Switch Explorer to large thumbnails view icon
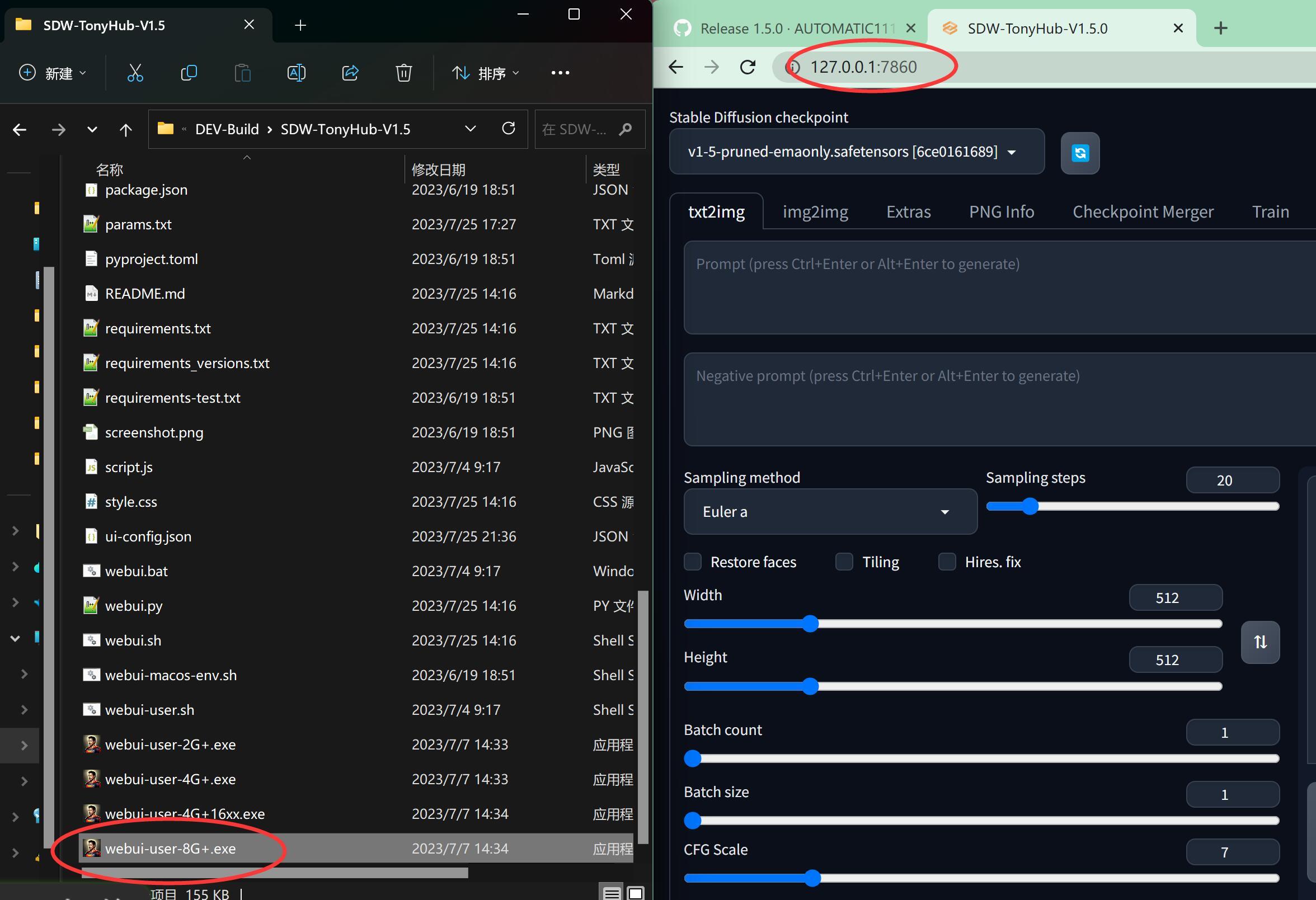The width and height of the screenshot is (1316, 900). pyautogui.click(x=636, y=893)
